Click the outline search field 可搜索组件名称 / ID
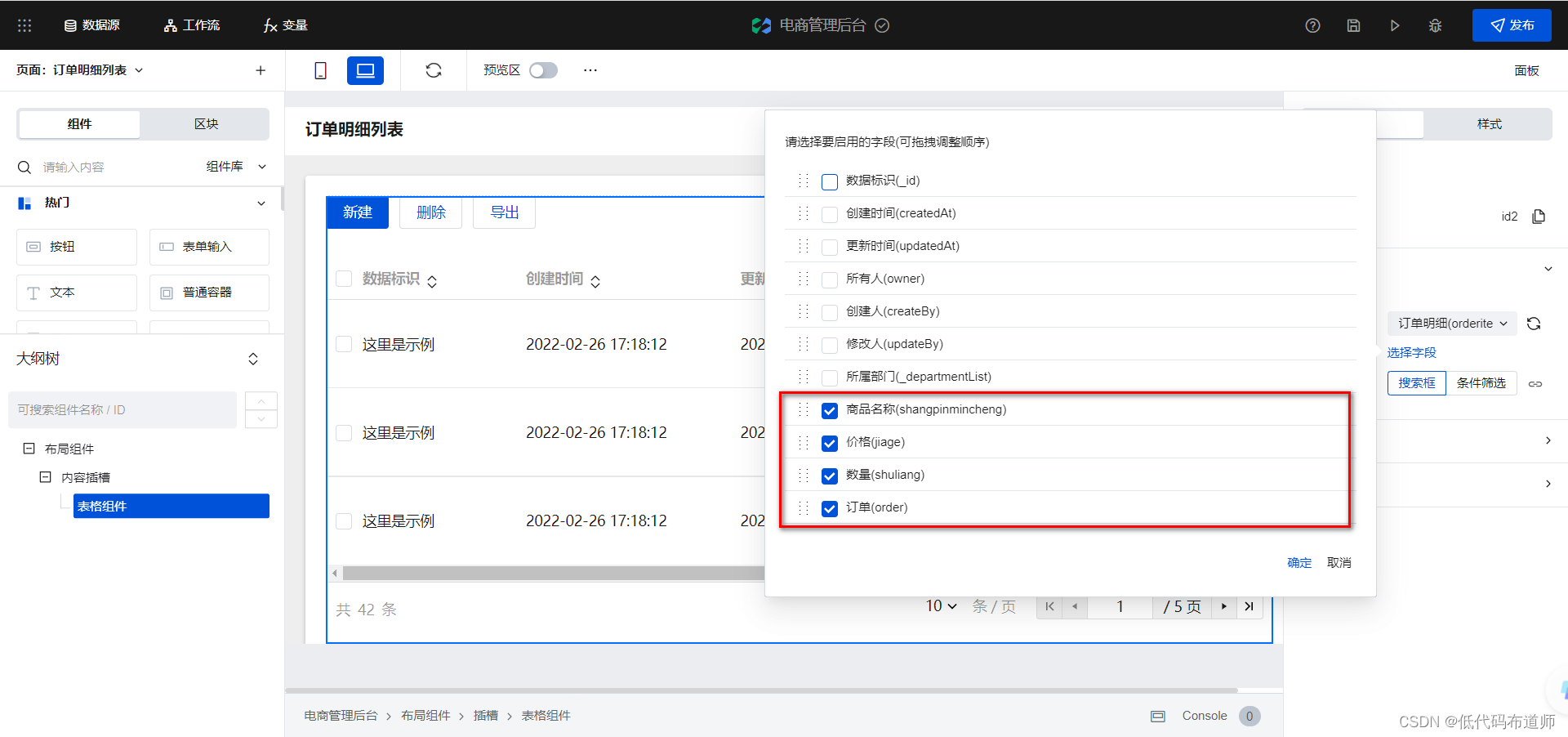 tap(122, 409)
